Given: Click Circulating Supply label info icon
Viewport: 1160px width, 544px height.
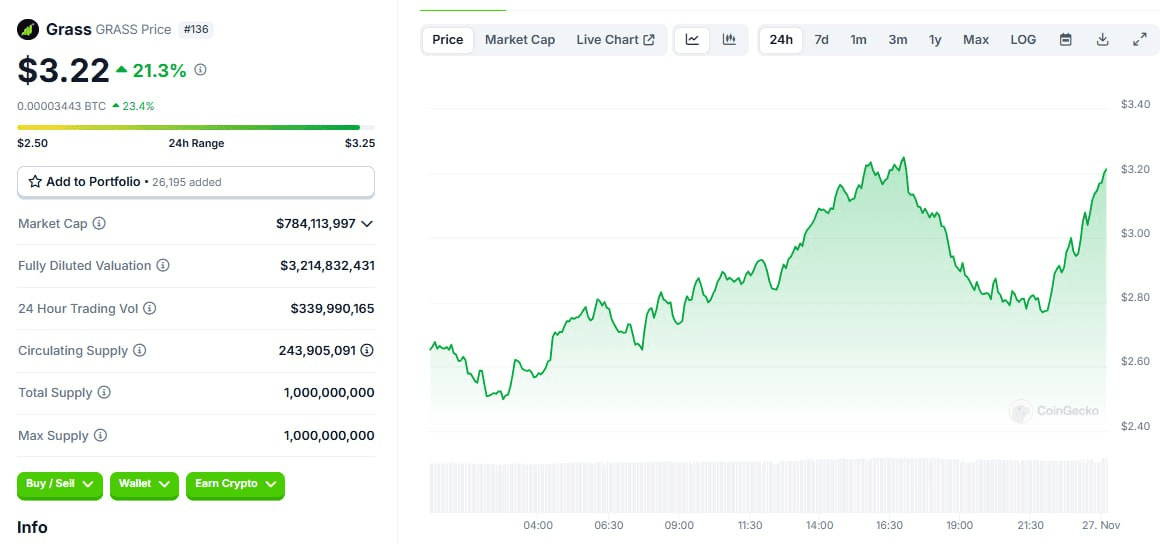Looking at the screenshot, I should 140,350.
